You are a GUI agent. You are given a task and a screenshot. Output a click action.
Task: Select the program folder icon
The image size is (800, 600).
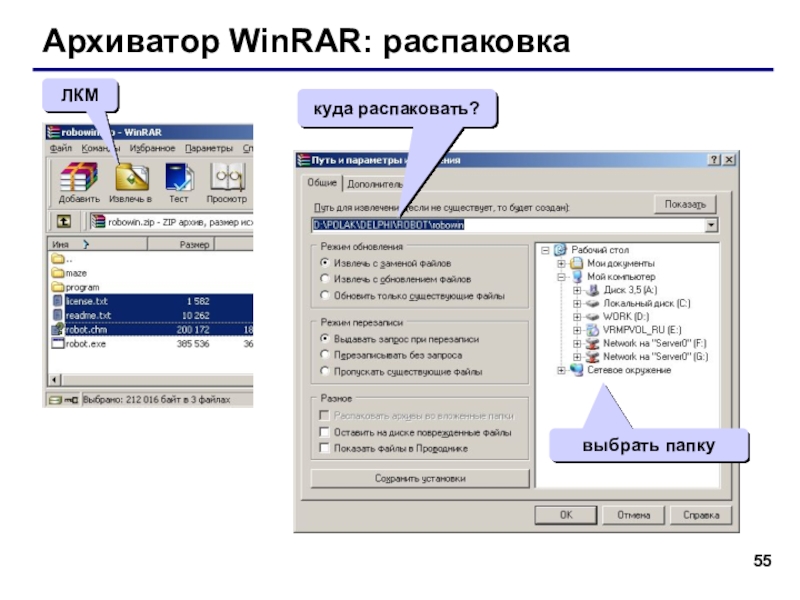pyautogui.click(x=58, y=287)
